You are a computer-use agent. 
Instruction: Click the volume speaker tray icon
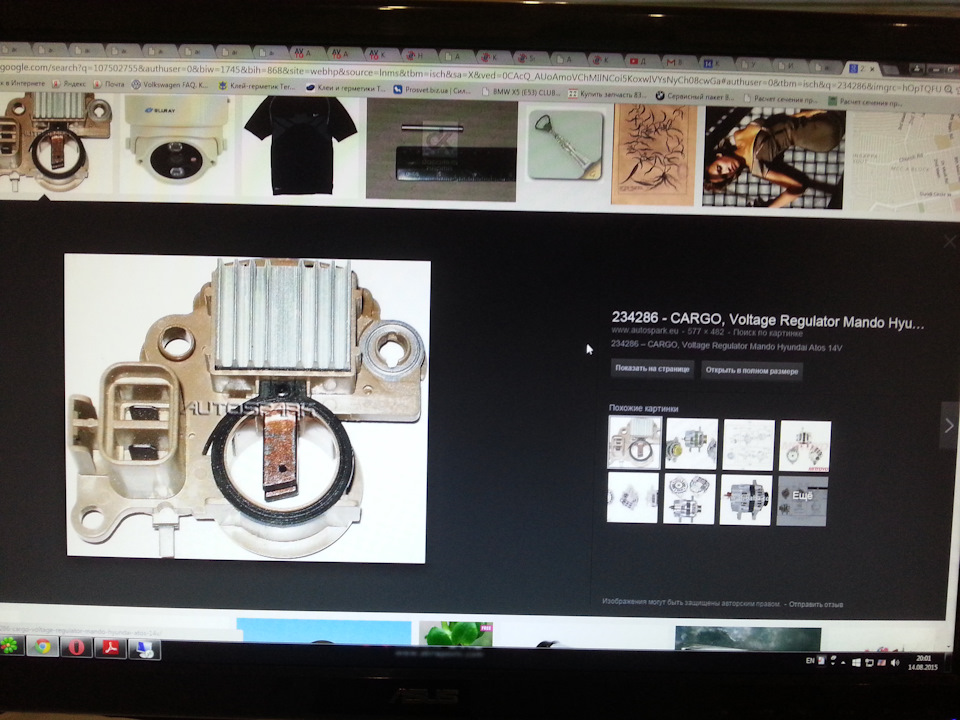[895, 663]
